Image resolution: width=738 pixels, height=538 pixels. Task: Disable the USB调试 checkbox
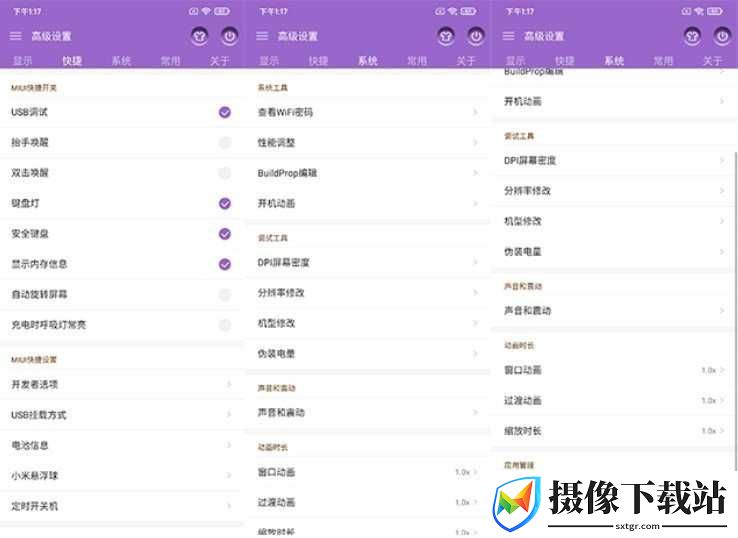(225, 112)
